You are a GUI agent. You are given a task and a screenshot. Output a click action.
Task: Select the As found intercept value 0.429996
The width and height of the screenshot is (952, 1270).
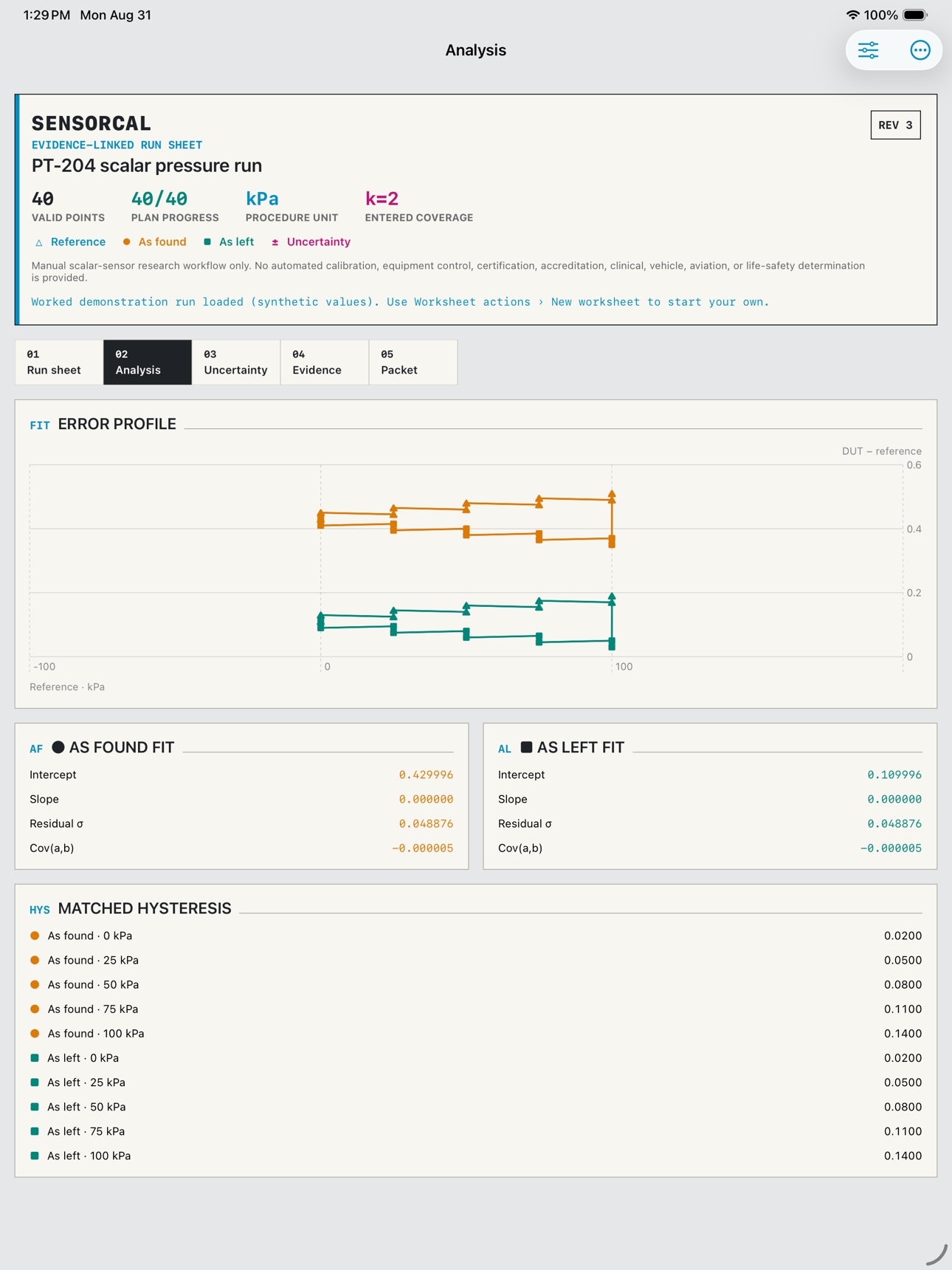[x=426, y=775]
